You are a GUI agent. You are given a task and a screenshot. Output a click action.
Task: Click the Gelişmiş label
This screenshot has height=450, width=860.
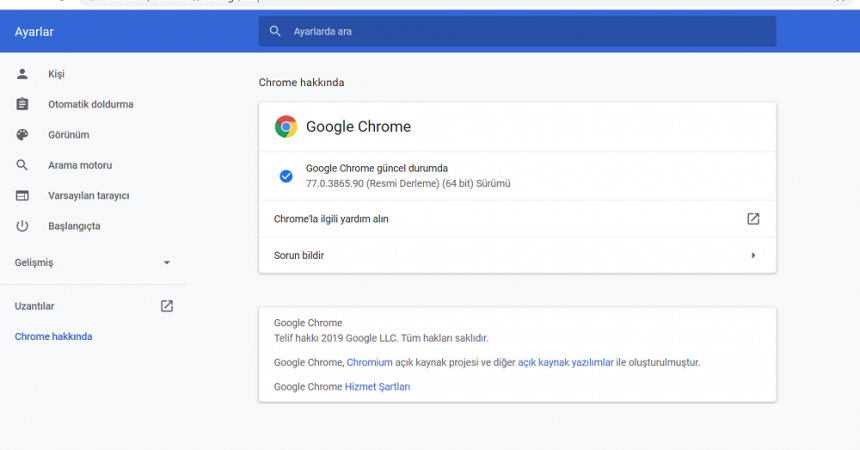pos(34,262)
